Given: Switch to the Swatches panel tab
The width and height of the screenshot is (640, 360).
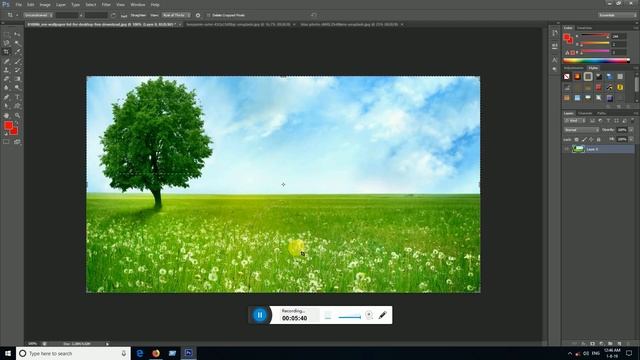Looking at the screenshot, I should [584, 28].
